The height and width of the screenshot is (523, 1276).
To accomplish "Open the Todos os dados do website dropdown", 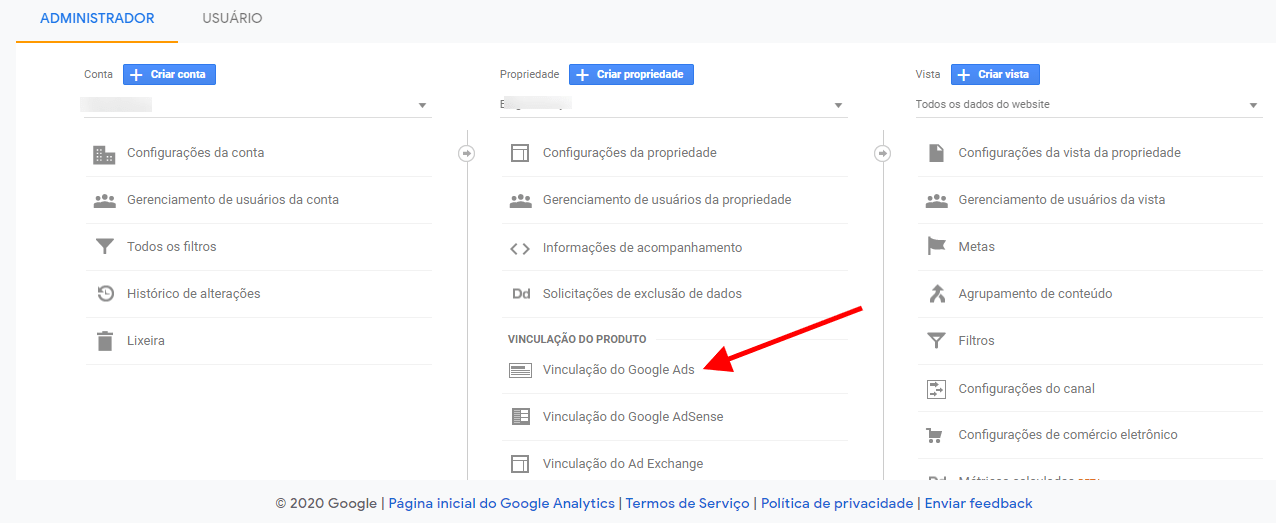I will tap(1088, 105).
